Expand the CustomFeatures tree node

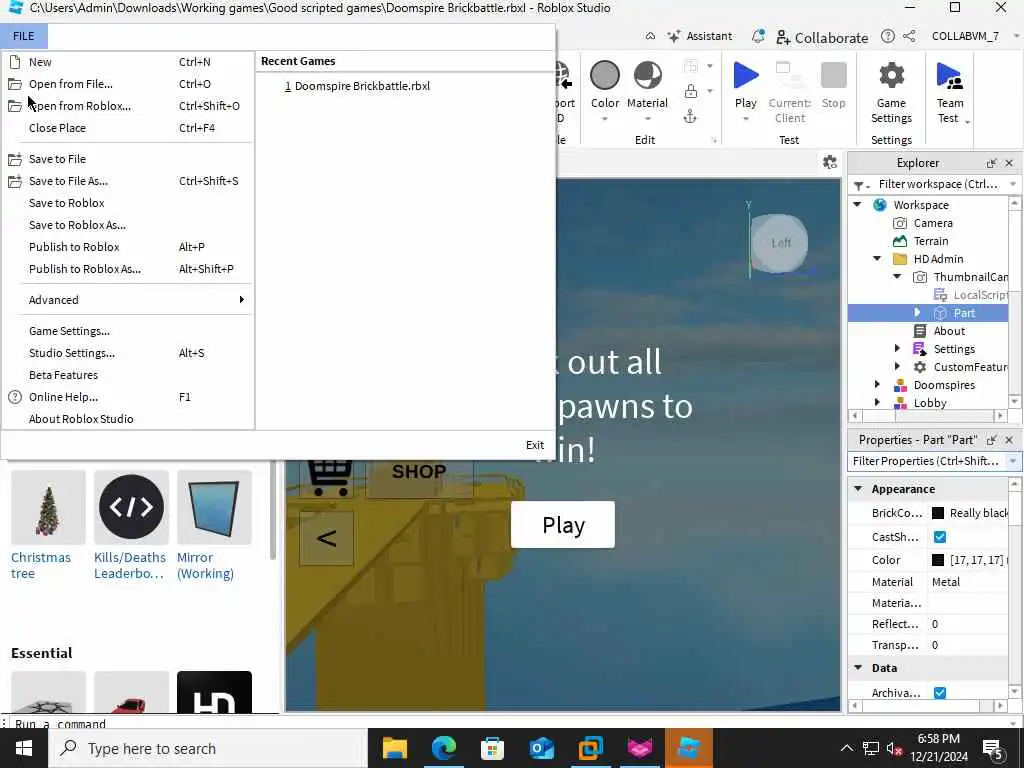tap(897, 366)
